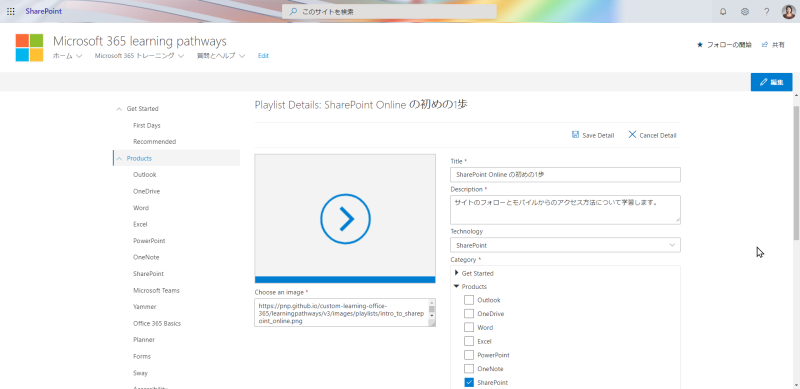Screen dimensions: 800x389
Task: Select PowerPoint in sidebar
Action: click(x=149, y=240)
